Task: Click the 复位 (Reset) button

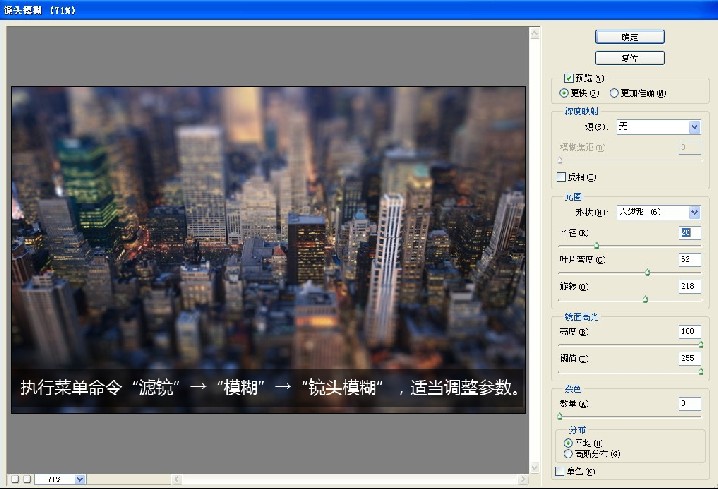Action: [629, 58]
